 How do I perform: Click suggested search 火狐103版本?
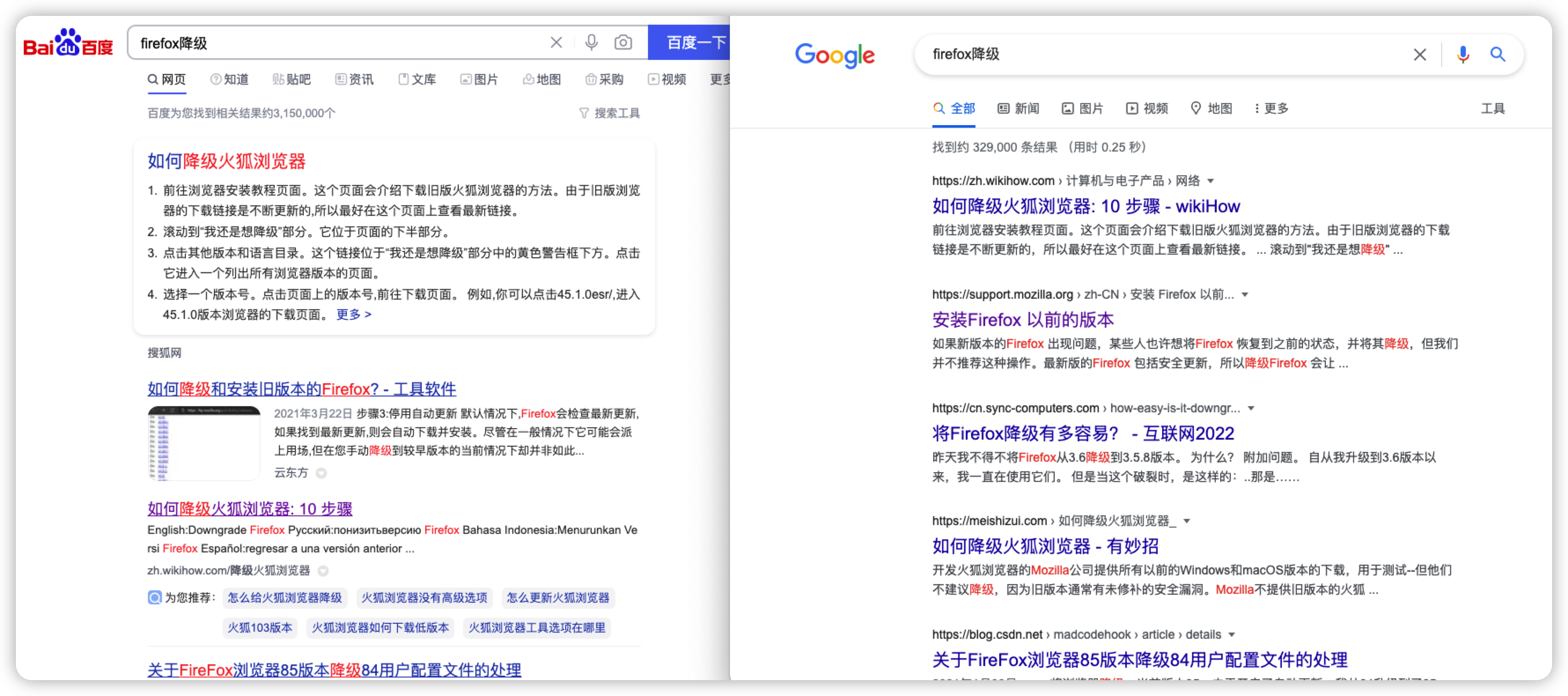[260, 628]
